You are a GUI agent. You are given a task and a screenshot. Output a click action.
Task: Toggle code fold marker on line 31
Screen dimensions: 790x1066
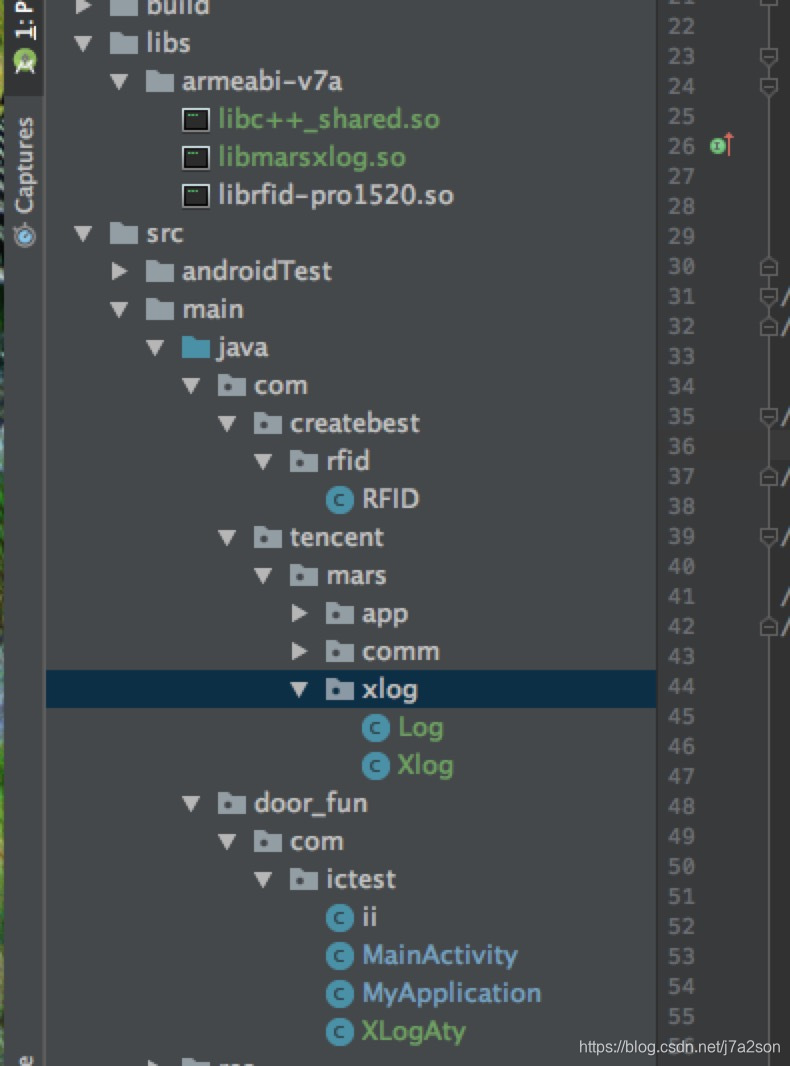pyautogui.click(x=768, y=296)
